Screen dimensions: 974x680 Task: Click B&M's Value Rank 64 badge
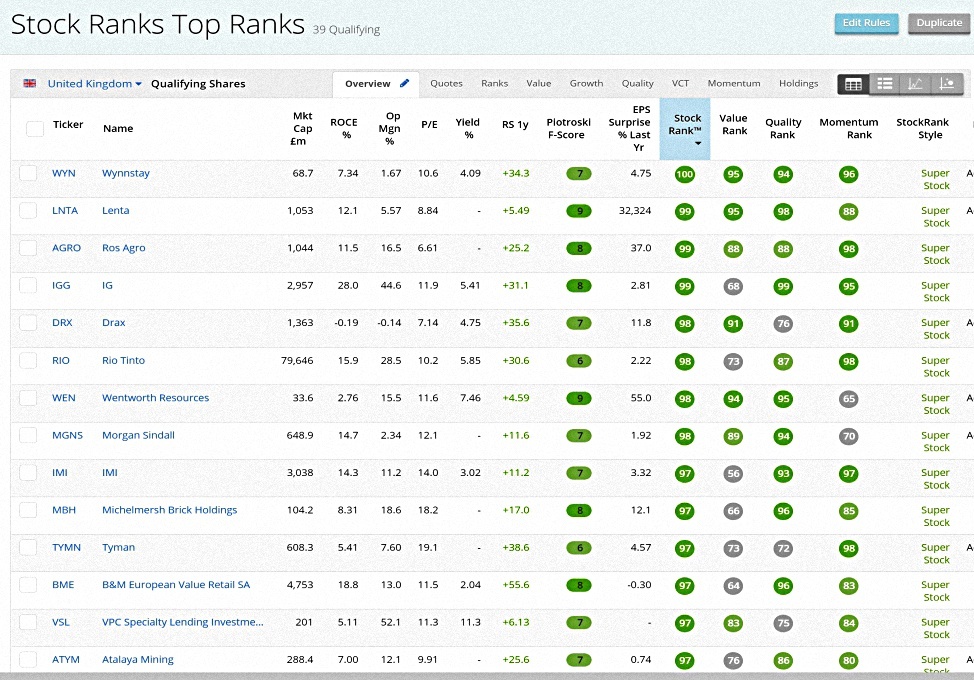[734, 586]
